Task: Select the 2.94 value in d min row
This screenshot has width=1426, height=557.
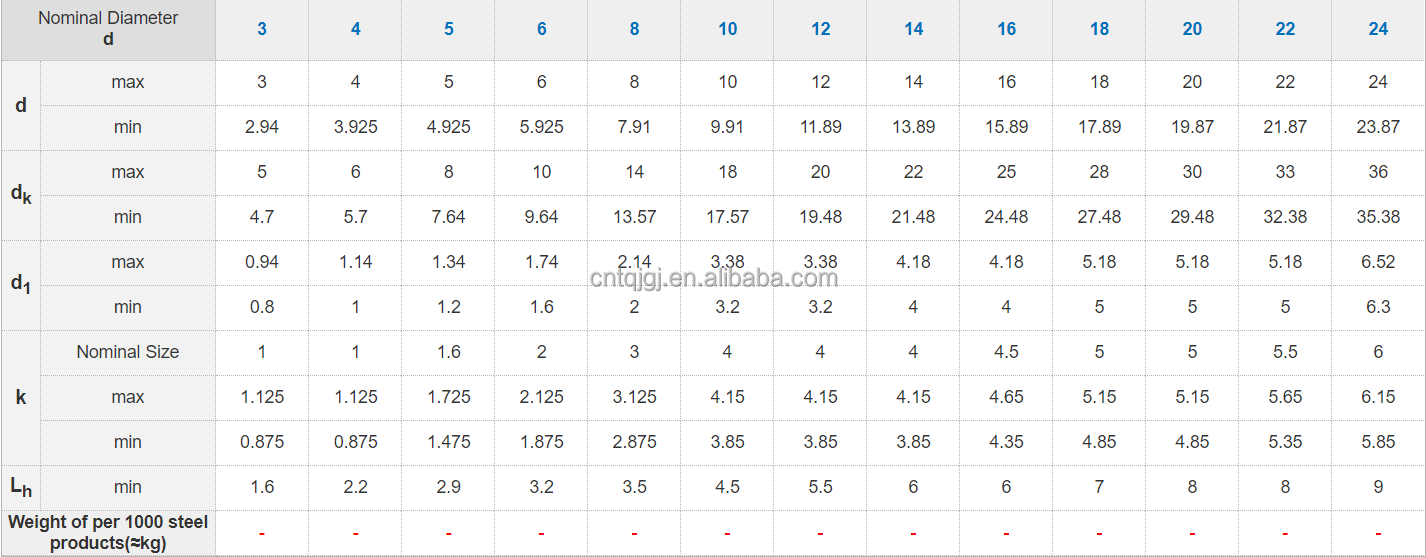Action: pos(262,127)
